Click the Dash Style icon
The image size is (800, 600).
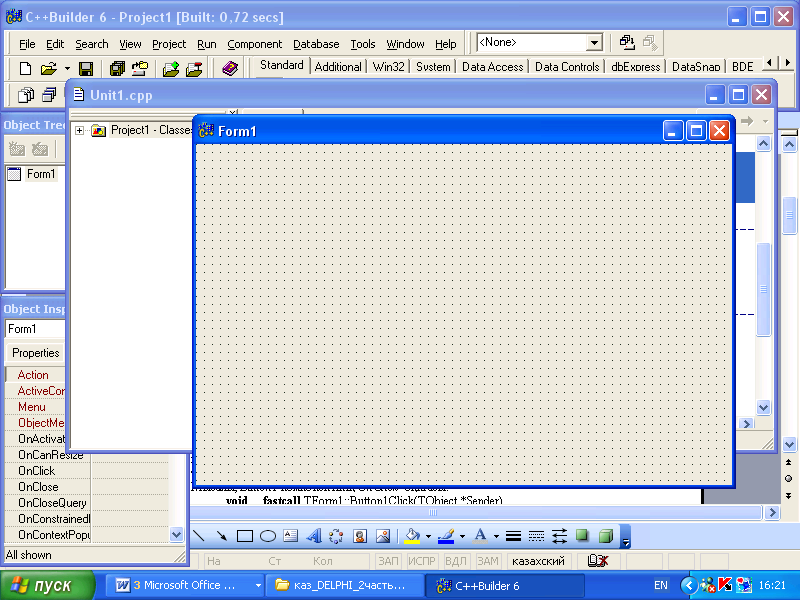536,536
